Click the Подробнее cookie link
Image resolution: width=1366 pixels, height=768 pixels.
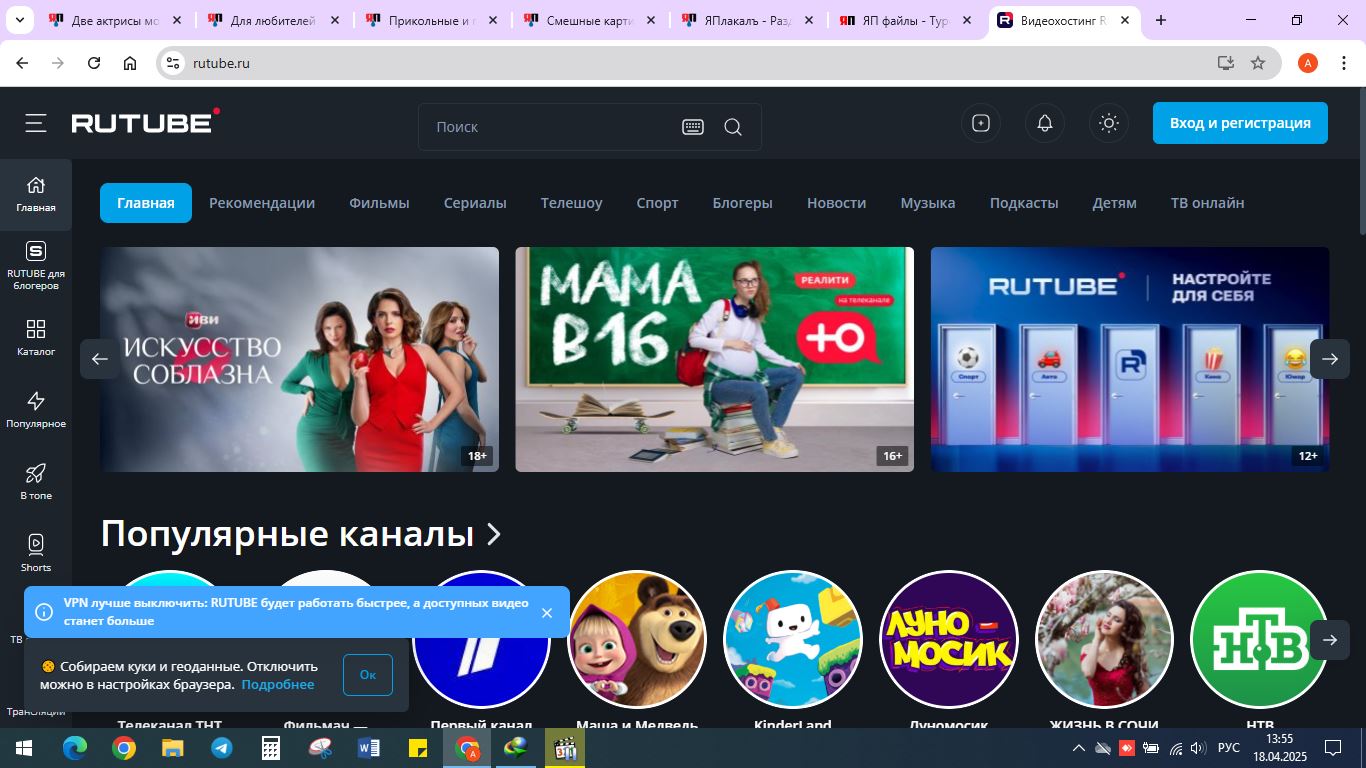[278, 685]
